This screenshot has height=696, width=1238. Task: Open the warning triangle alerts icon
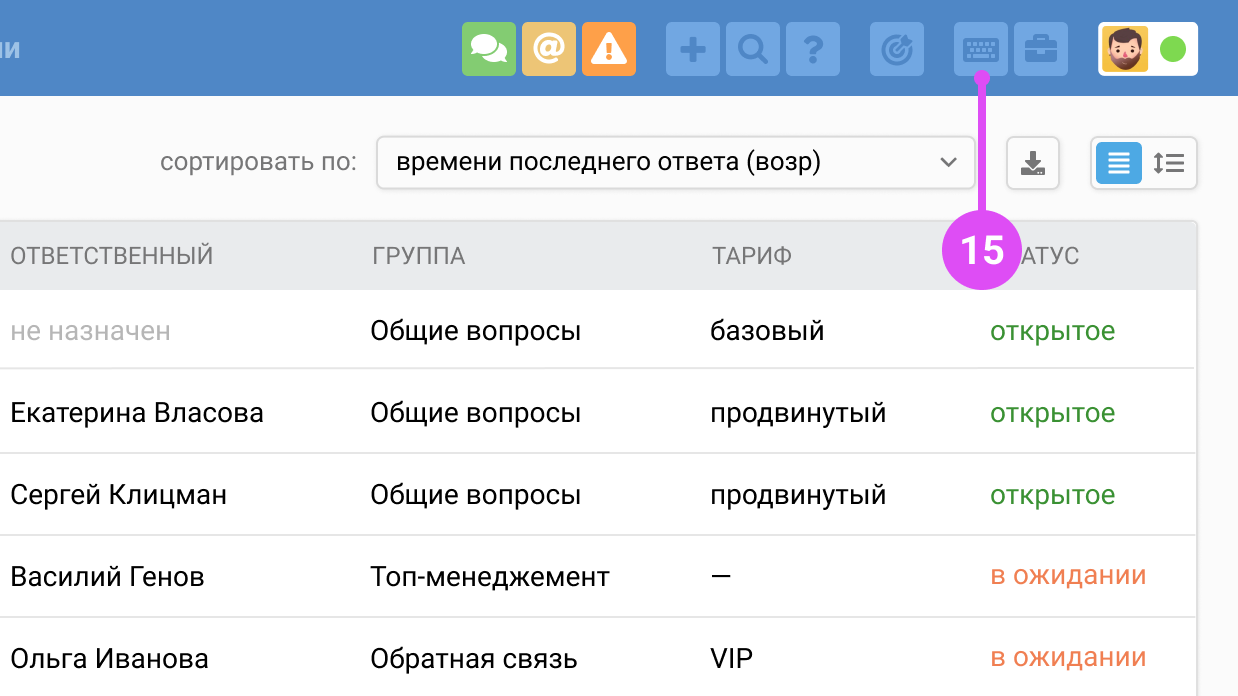click(608, 49)
